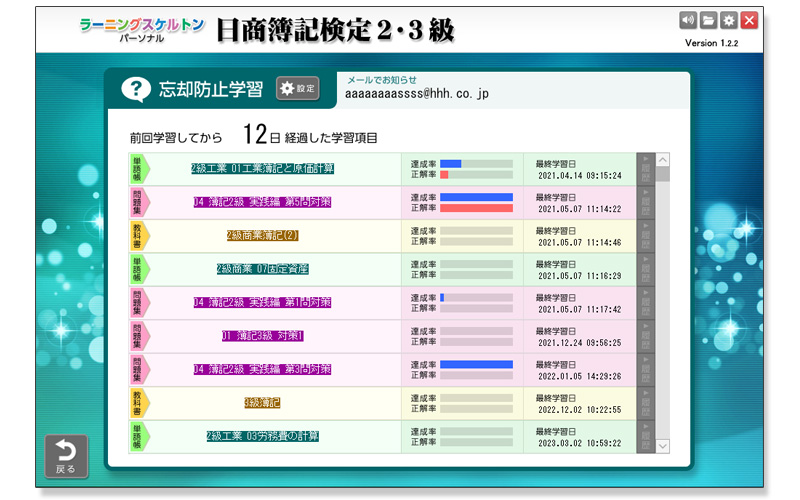800x500 pixels.
Task: Show 履歴 for the 2021.05.07 11:14:46 row
Action: [x=645, y=236]
